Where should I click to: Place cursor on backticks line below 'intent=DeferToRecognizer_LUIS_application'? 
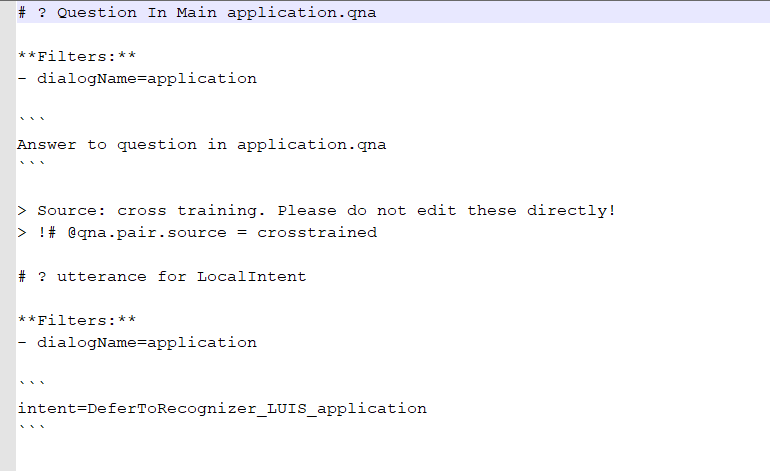point(31,427)
